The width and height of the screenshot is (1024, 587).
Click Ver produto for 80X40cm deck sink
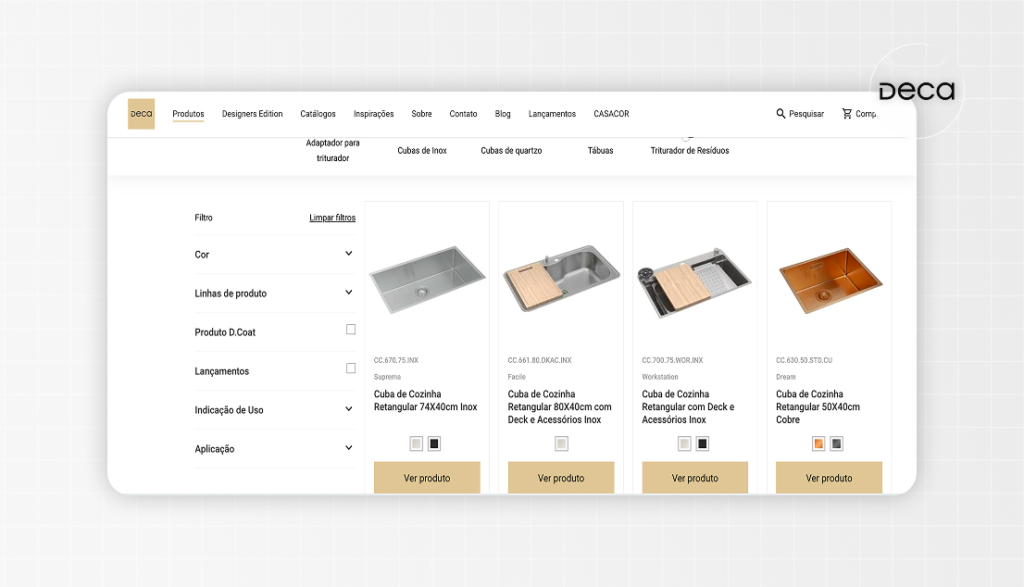pyautogui.click(x=561, y=477)
